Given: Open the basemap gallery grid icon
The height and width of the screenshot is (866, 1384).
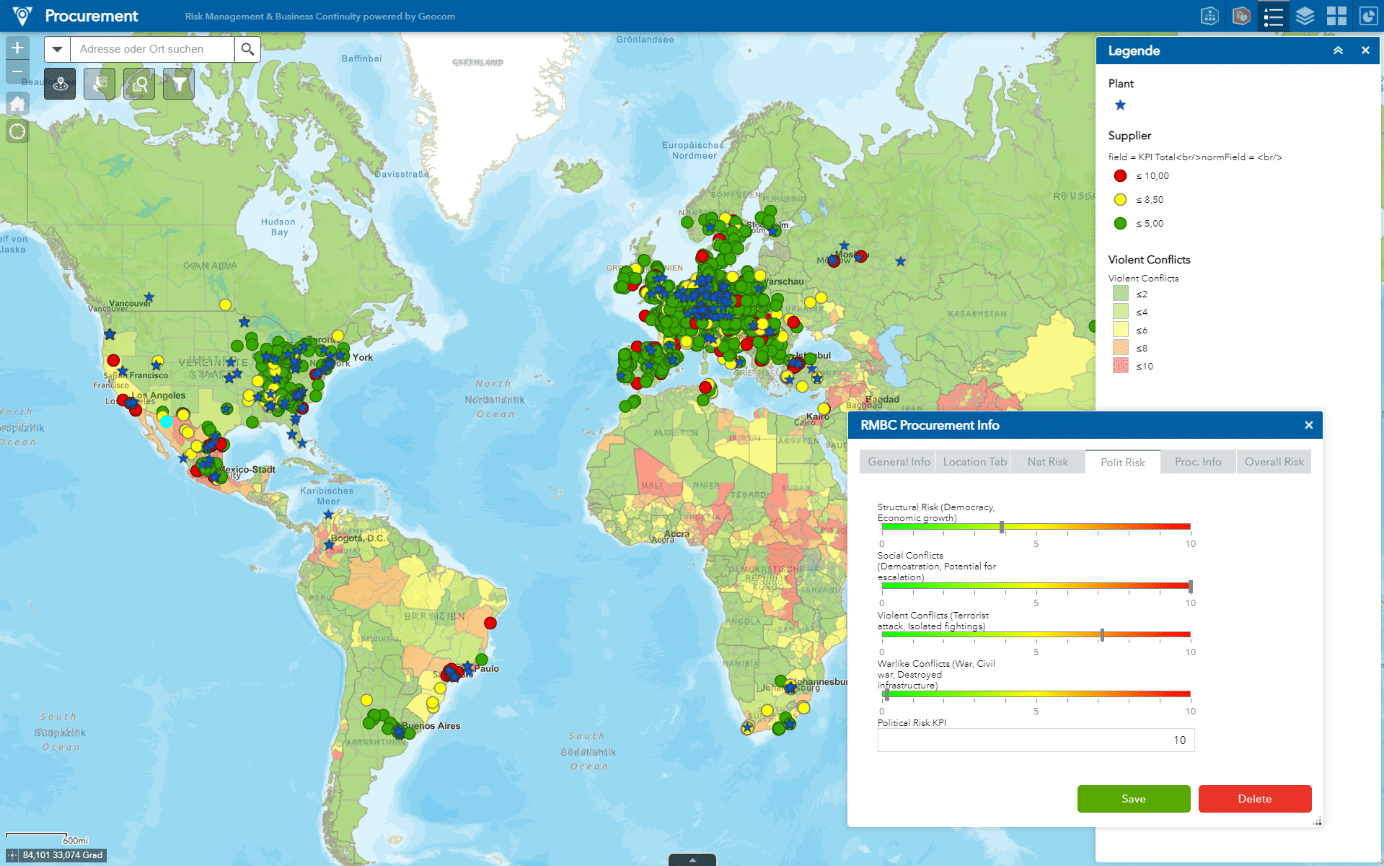Looking at the screenshot, I should point(1336,16).
